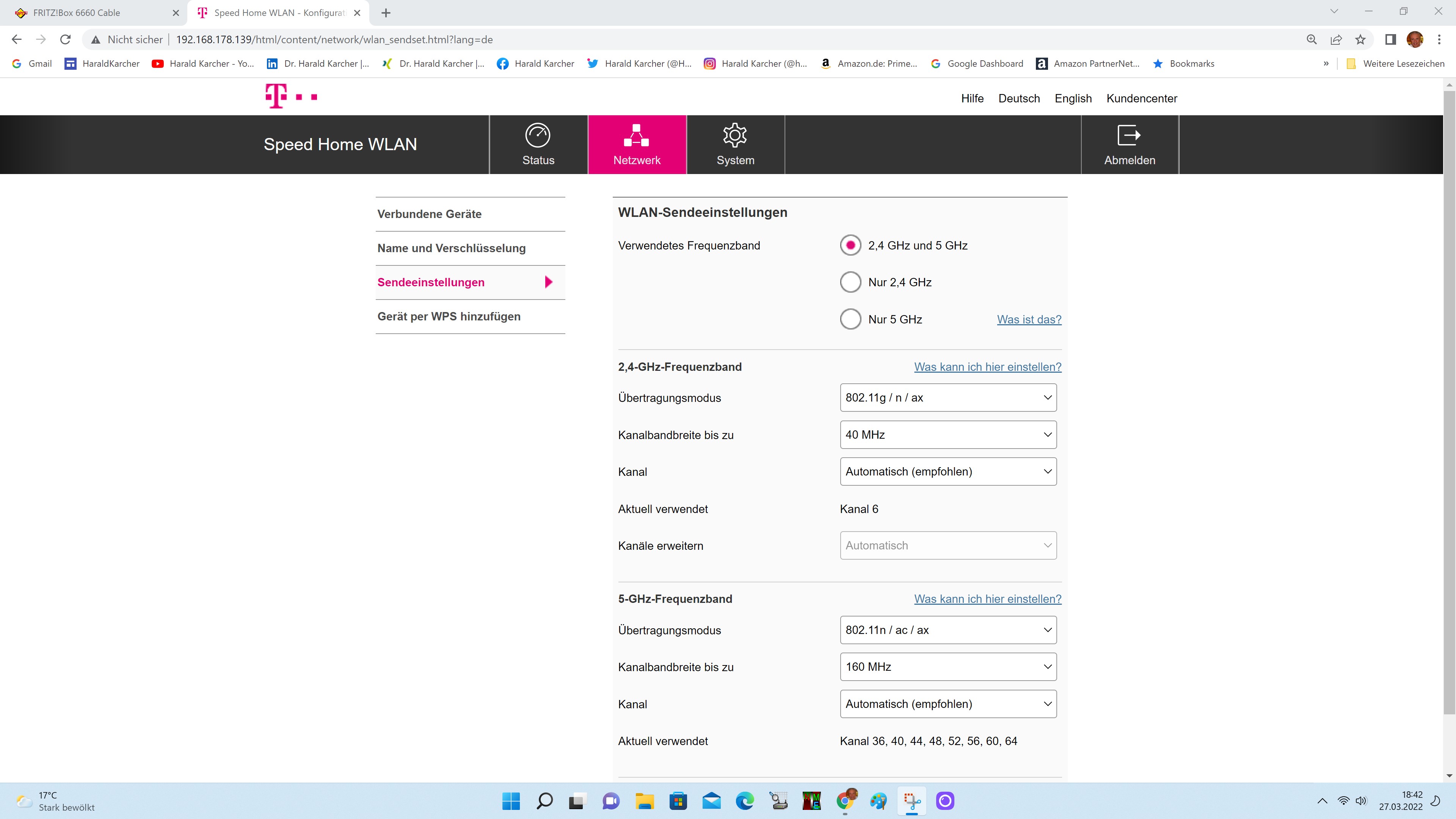1456x819 pixels.
Task: Open File Explorer from the taskbar
Action: [644, 801]
